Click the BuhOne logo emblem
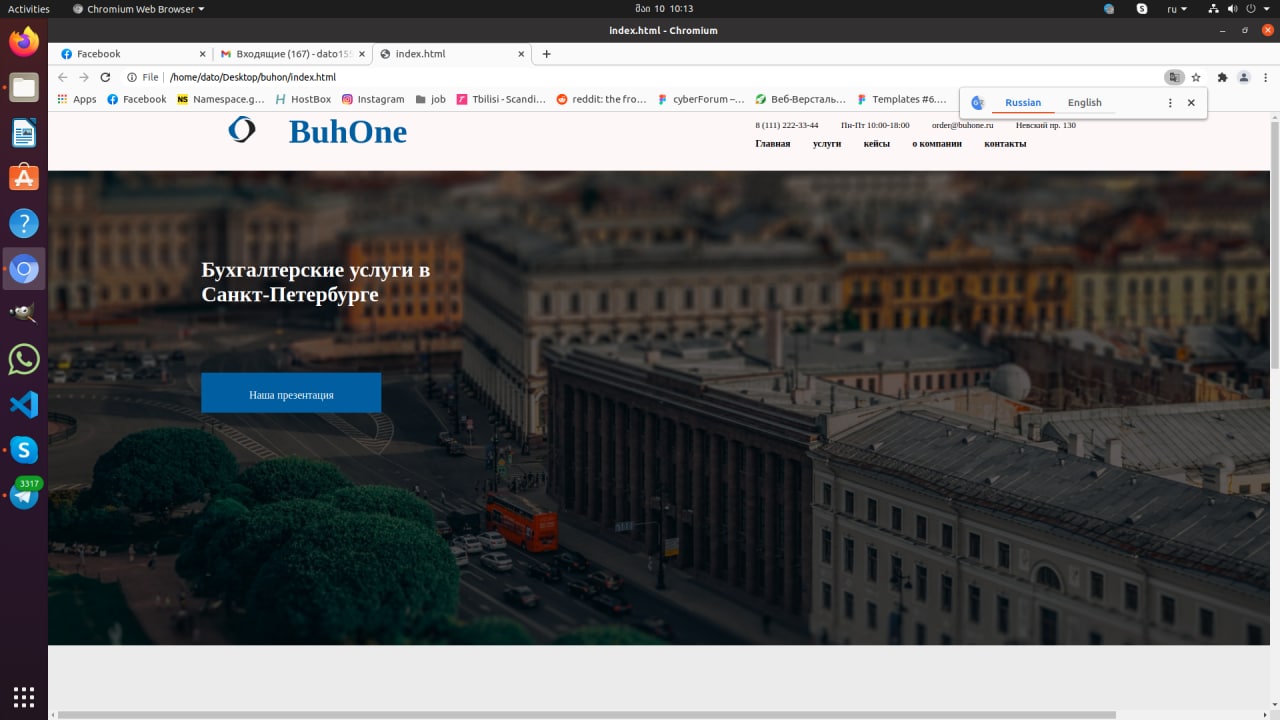 pyautogui.click(x=242, y=129)
